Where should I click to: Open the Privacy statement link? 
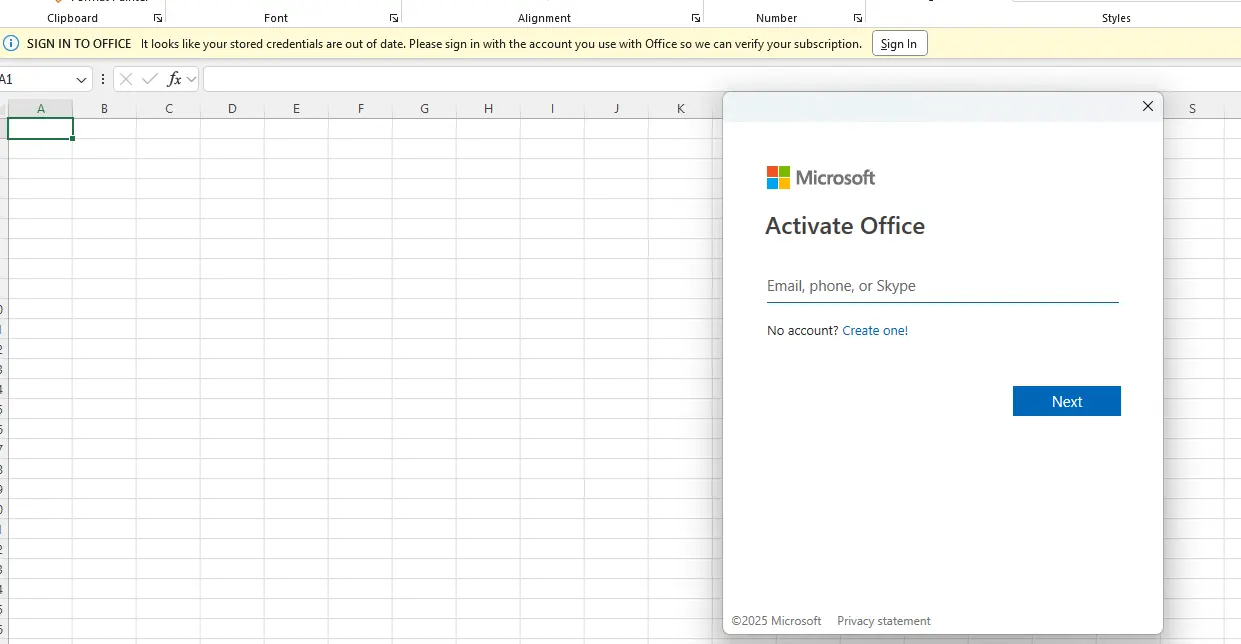[884, 621]
